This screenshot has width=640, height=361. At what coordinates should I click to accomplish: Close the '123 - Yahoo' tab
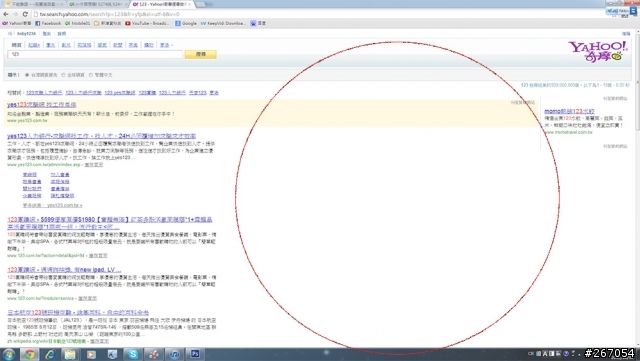tap(190, 4)
